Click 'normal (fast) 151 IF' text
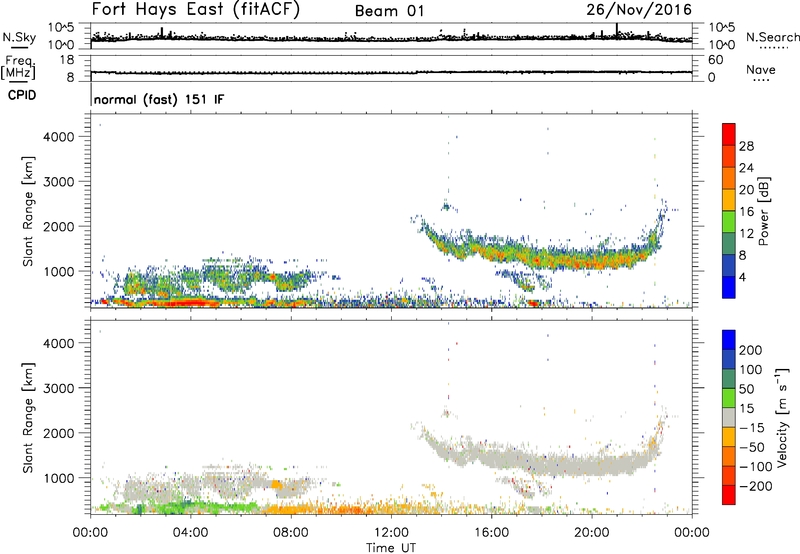Image resolution: width=800 pixels, height=554 pixels. [159, 99]
